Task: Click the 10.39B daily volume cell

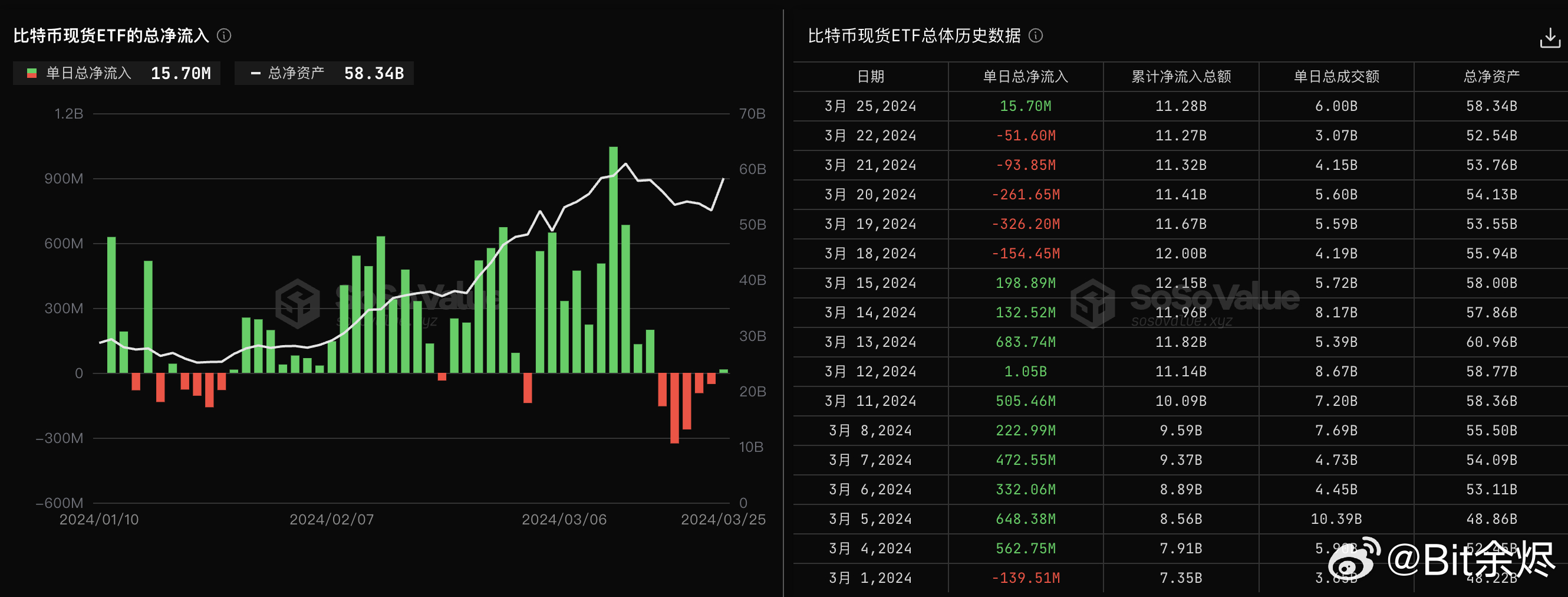Action: pyautogui.click(x=1336, y=520)
